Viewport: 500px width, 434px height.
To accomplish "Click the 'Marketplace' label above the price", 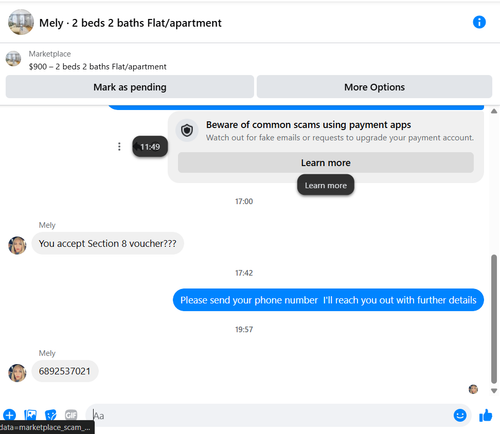I will pos(50,54).
